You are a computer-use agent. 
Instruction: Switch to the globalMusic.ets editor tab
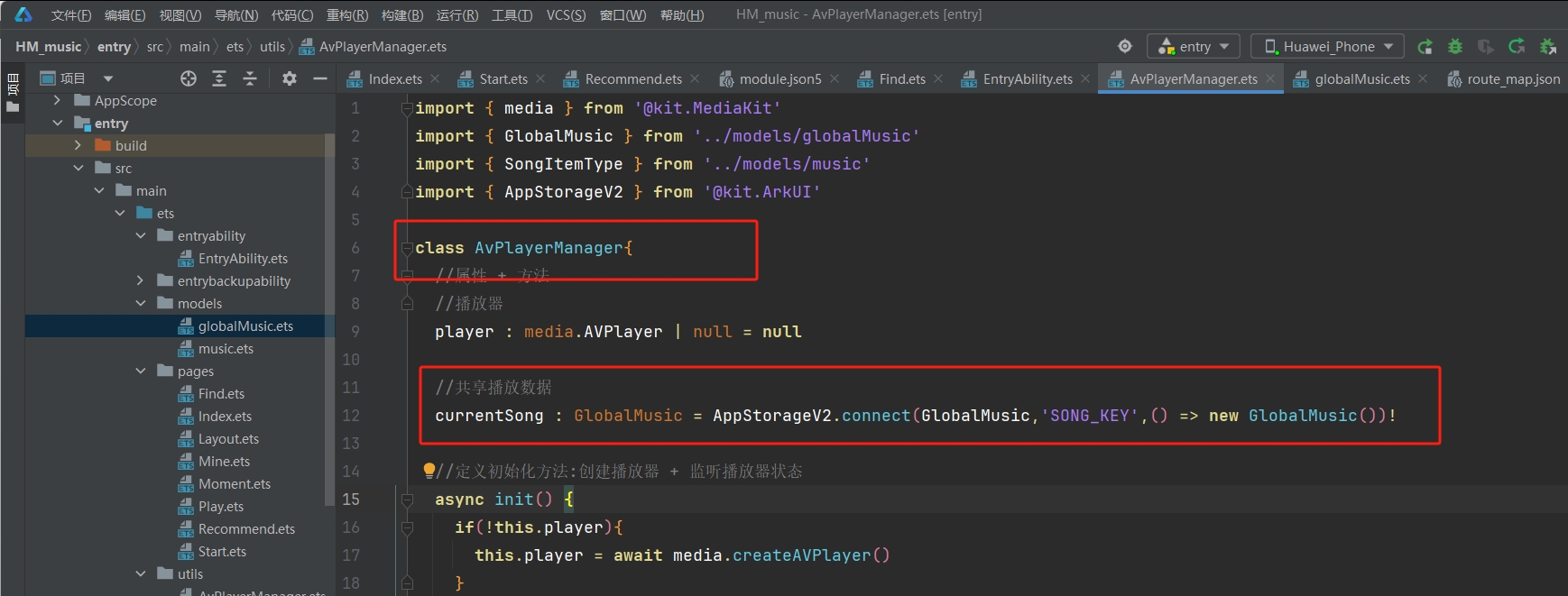click(1360, 79)
